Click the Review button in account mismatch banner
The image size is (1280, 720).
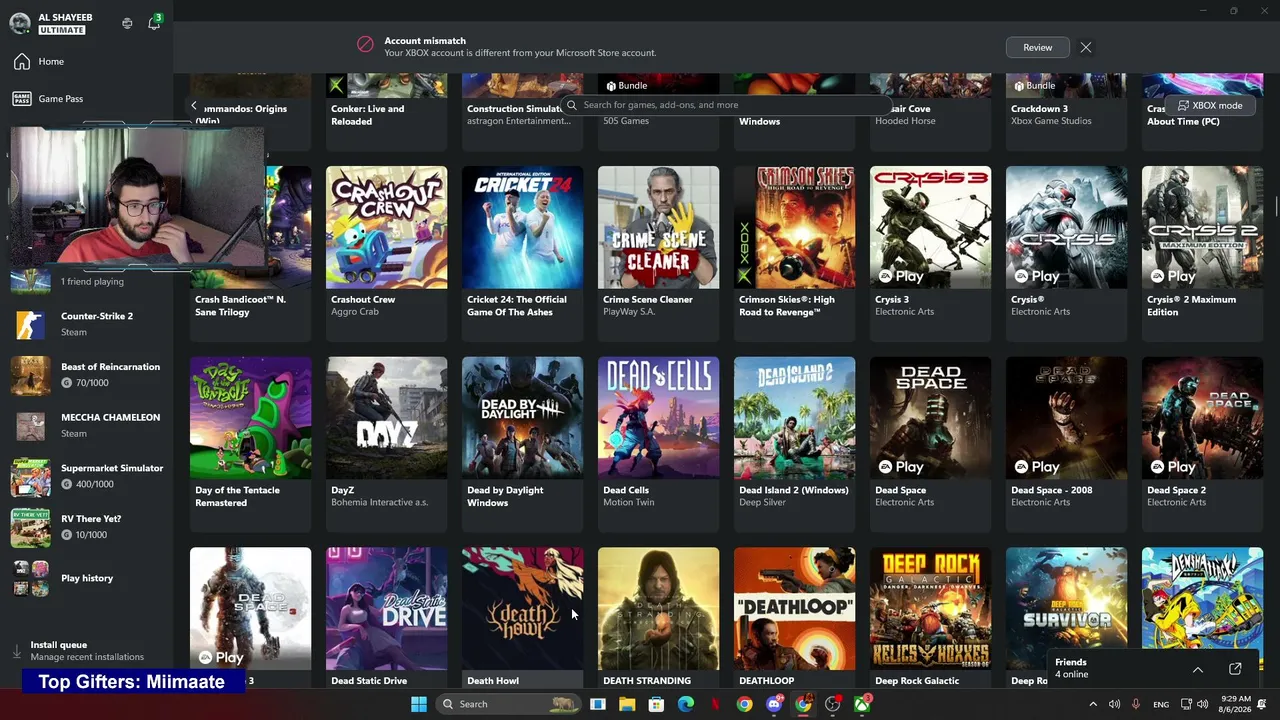pos(1038,47)
